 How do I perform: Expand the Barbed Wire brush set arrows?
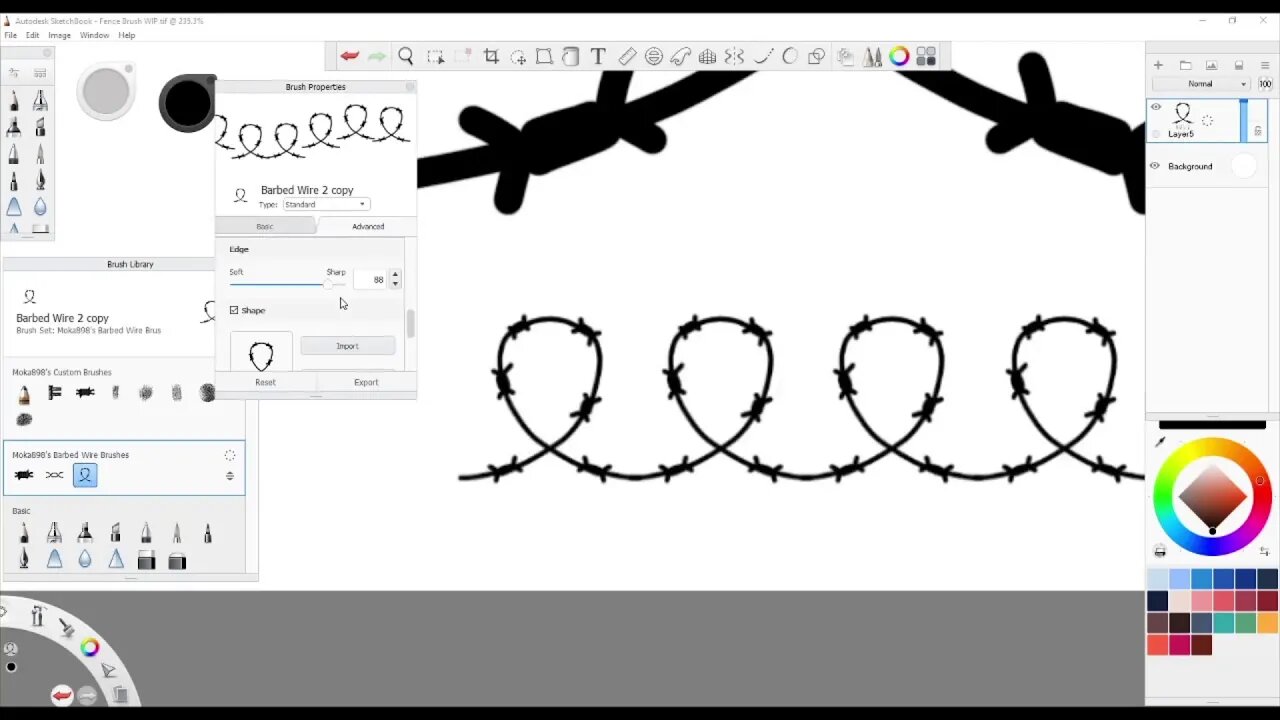tap(230, 476)
